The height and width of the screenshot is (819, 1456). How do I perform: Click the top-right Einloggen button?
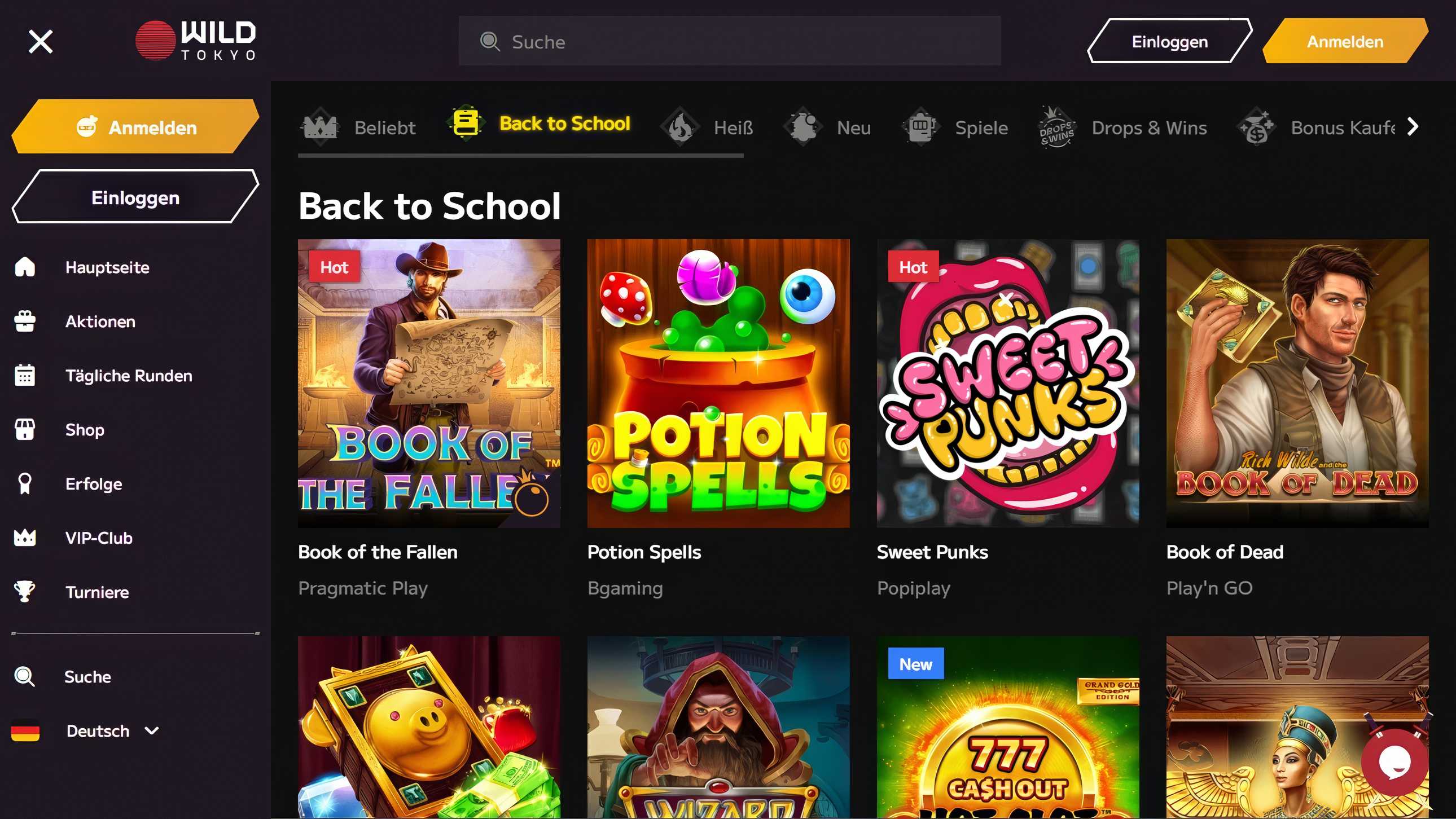(x=1169, y=41)
